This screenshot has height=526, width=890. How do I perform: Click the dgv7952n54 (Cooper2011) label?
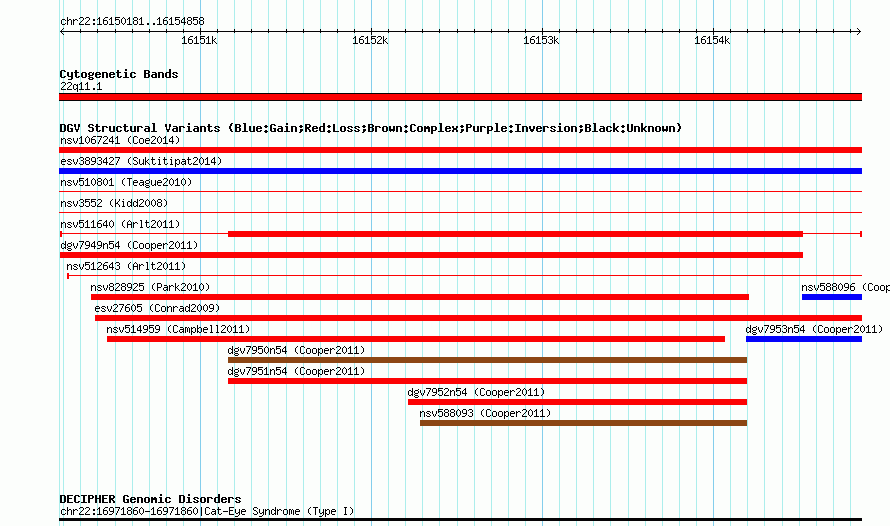click(x=476, y=392)
